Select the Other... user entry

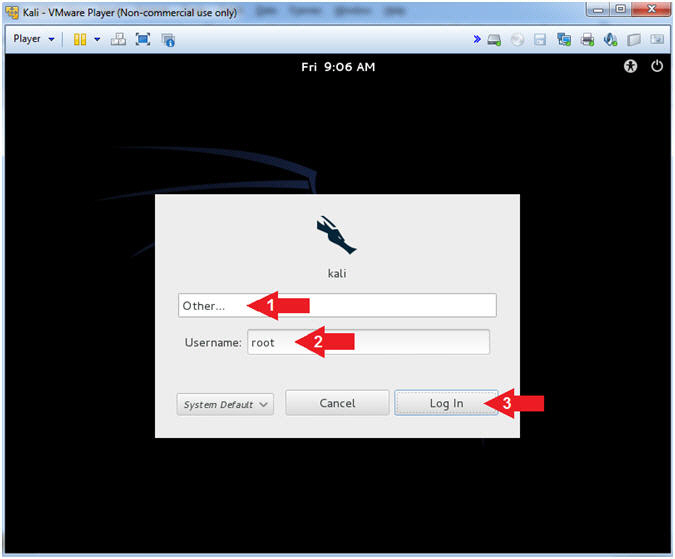coord(337,306)
